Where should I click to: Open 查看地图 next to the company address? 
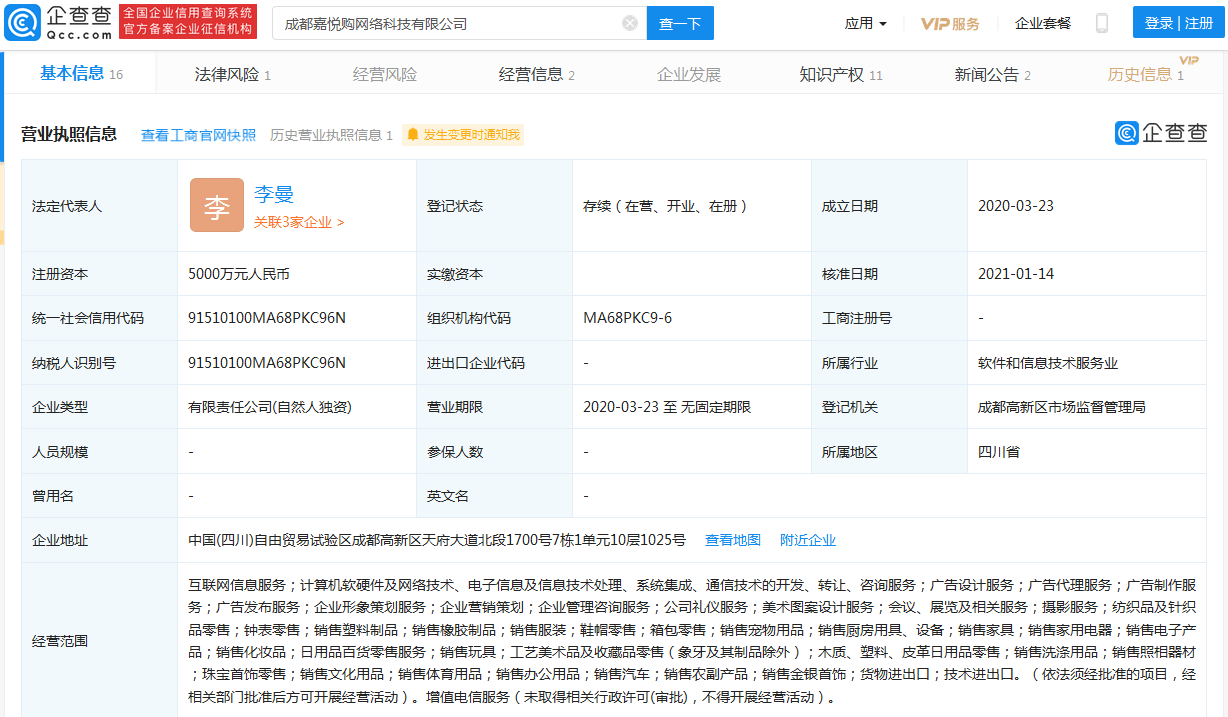pos(733,539)
